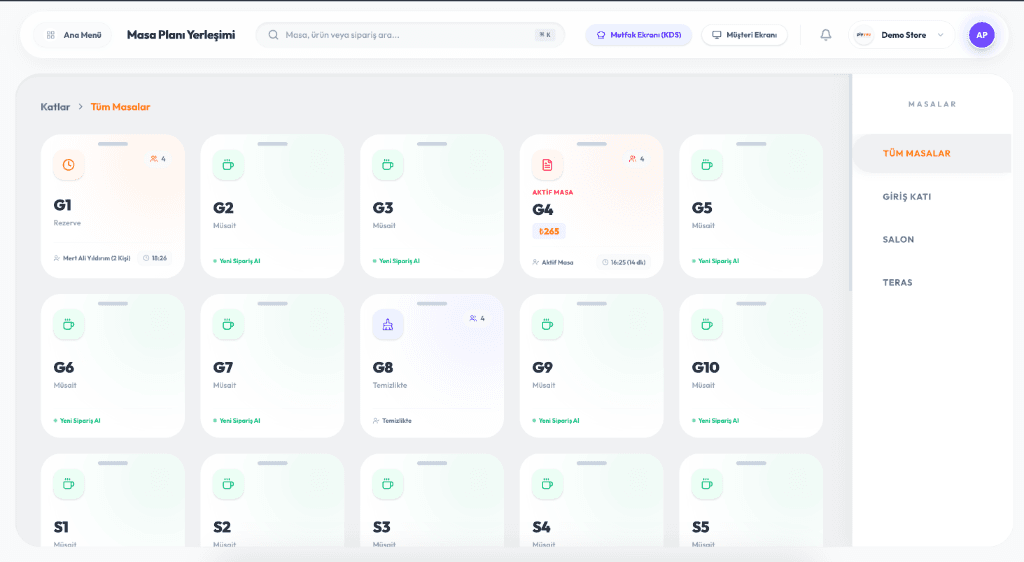The image size is (1024, 562).
Task: Open Ana Menü button
Action: point(74,35)
